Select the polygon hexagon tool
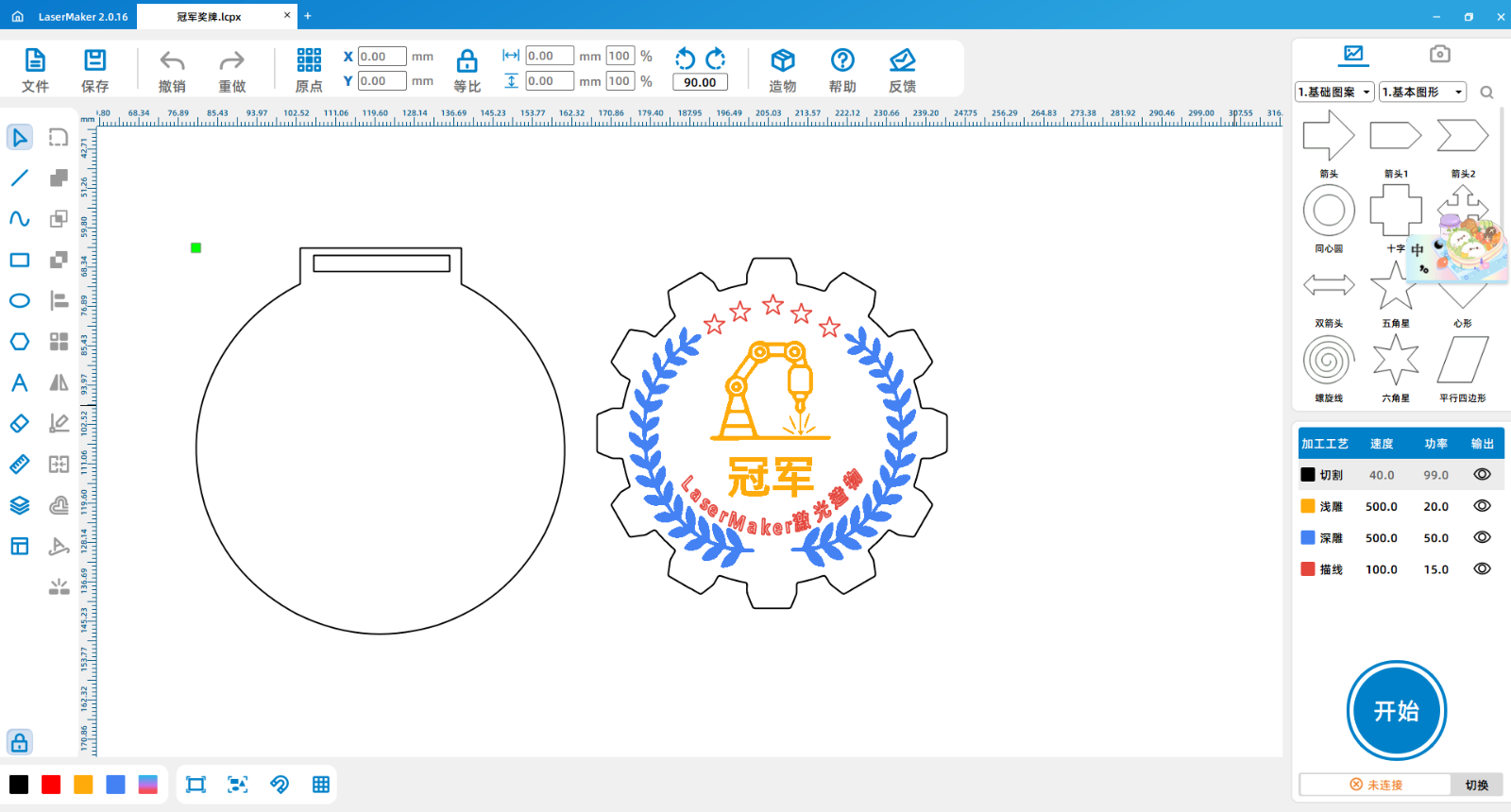Viewport: 1511px width, 812px height. pos(20,342)
